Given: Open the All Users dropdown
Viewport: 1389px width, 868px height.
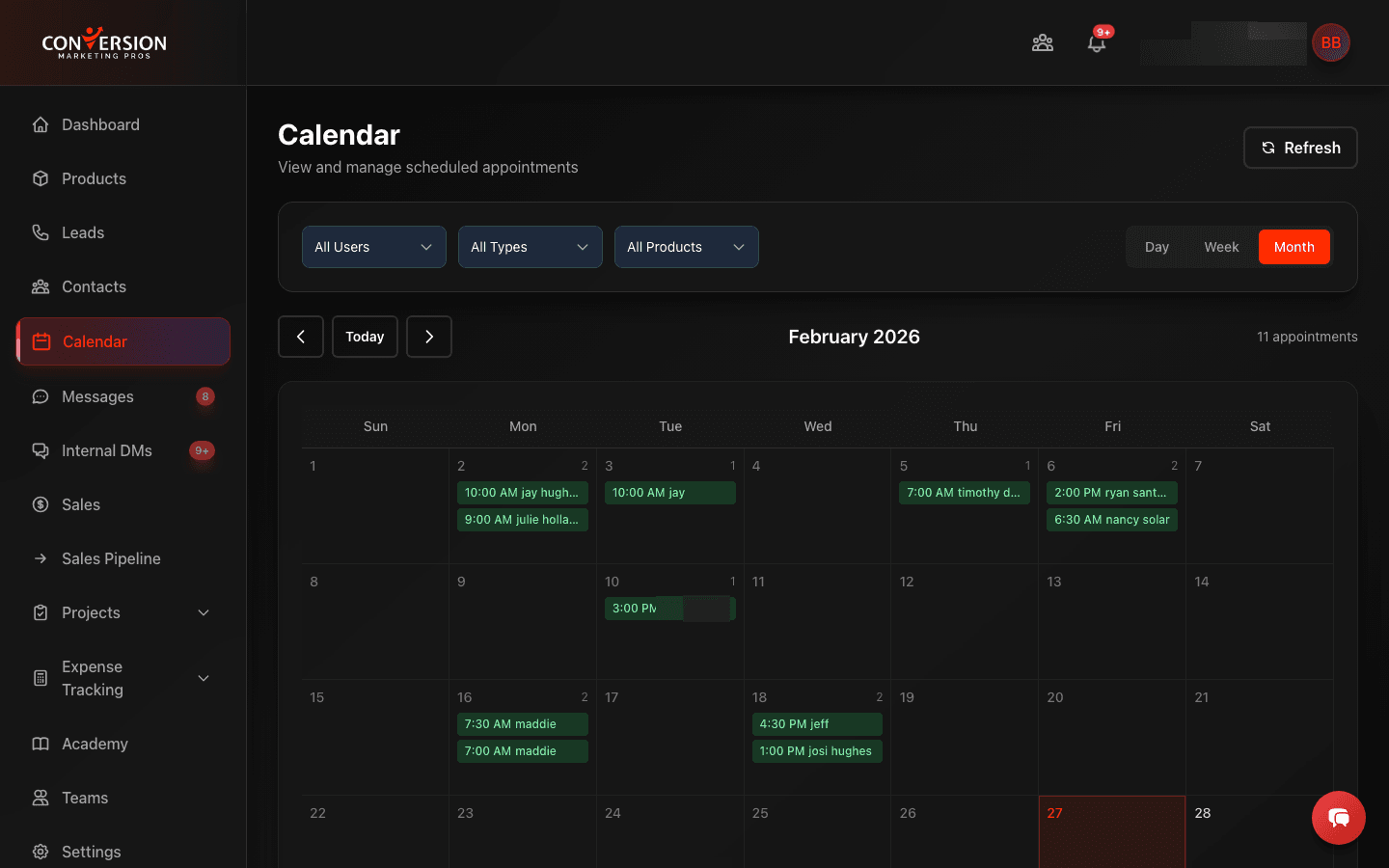Looking at the screenshot, I should tap(373, 247).
